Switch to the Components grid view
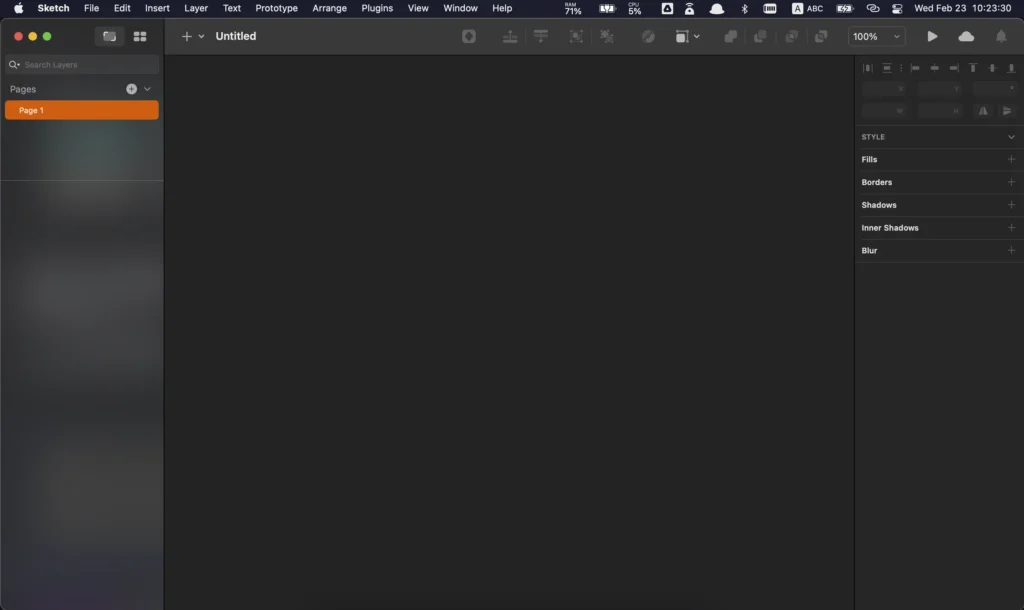1024x610 pixels. coord(140,36)
